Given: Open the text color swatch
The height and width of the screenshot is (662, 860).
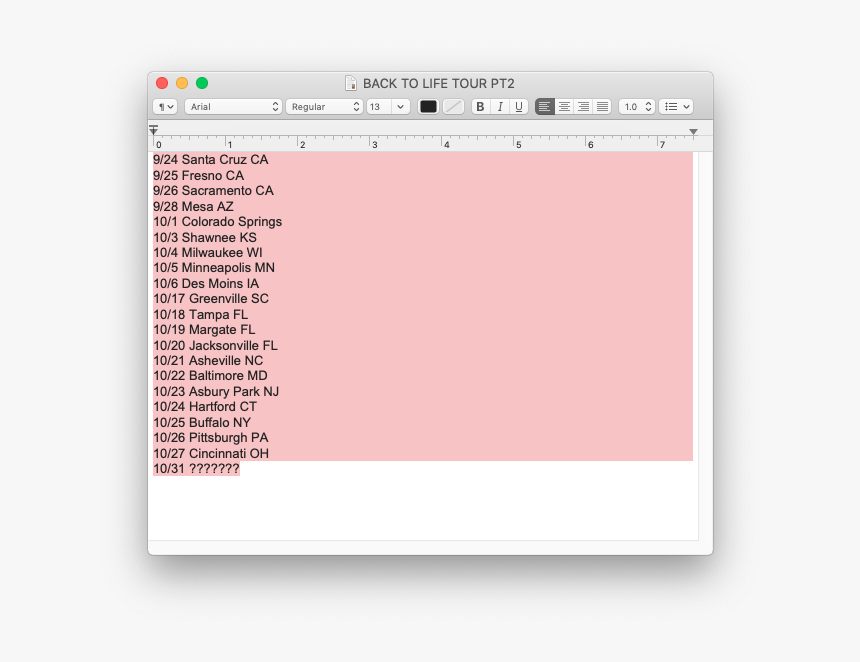Looking at the screenshot, I should point(428,106).
